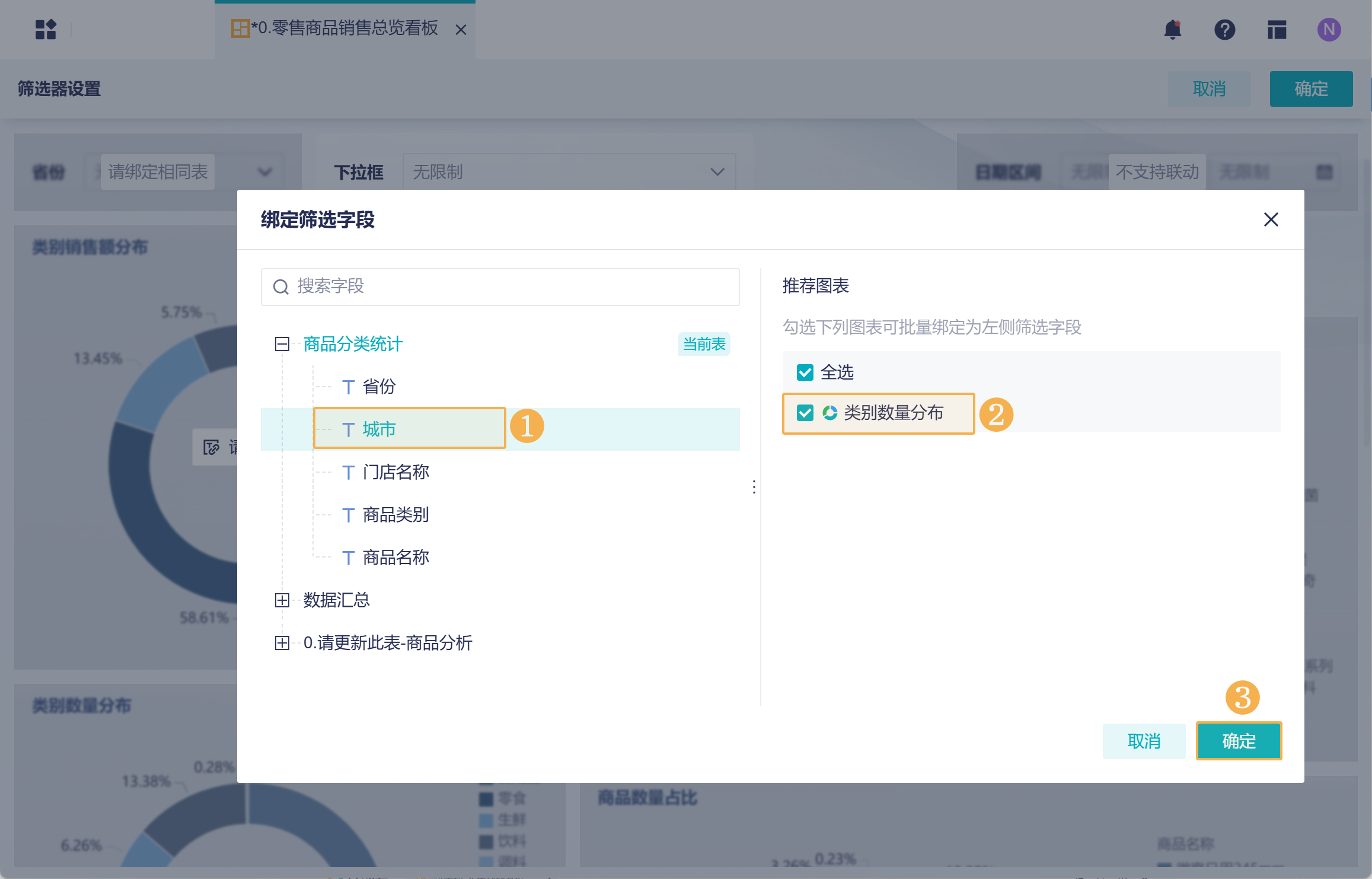Open the help question mark icon
The height and width of the screenshot is (879, 1372).
(x=1224, y=29)
